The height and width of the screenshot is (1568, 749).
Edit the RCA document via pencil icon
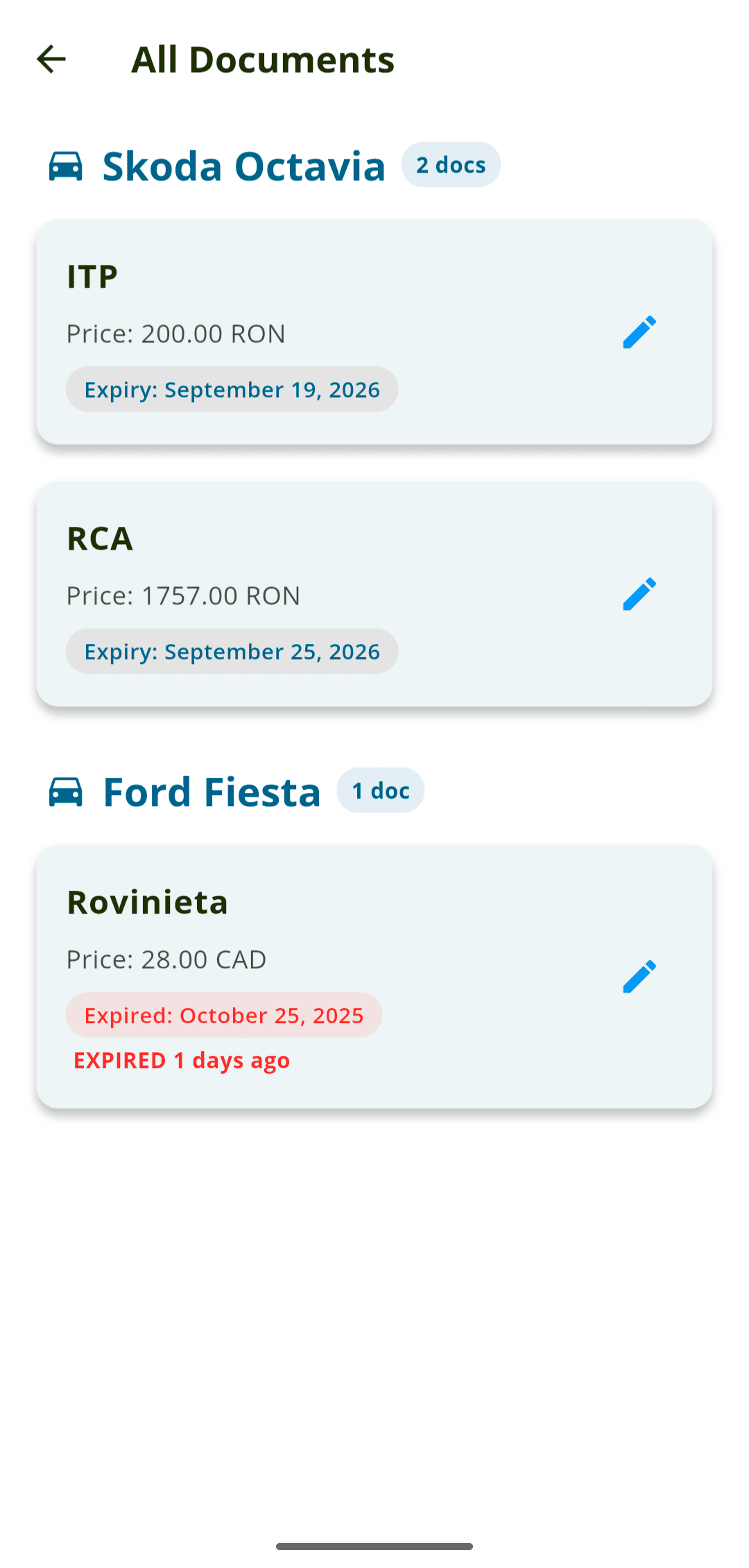(x=639, y=594)
